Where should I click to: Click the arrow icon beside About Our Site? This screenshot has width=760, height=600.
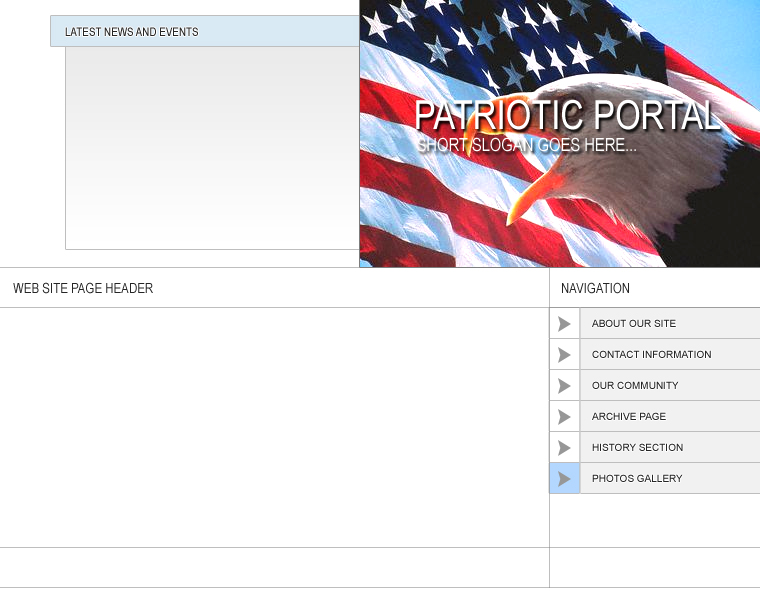tap(564, 324)
